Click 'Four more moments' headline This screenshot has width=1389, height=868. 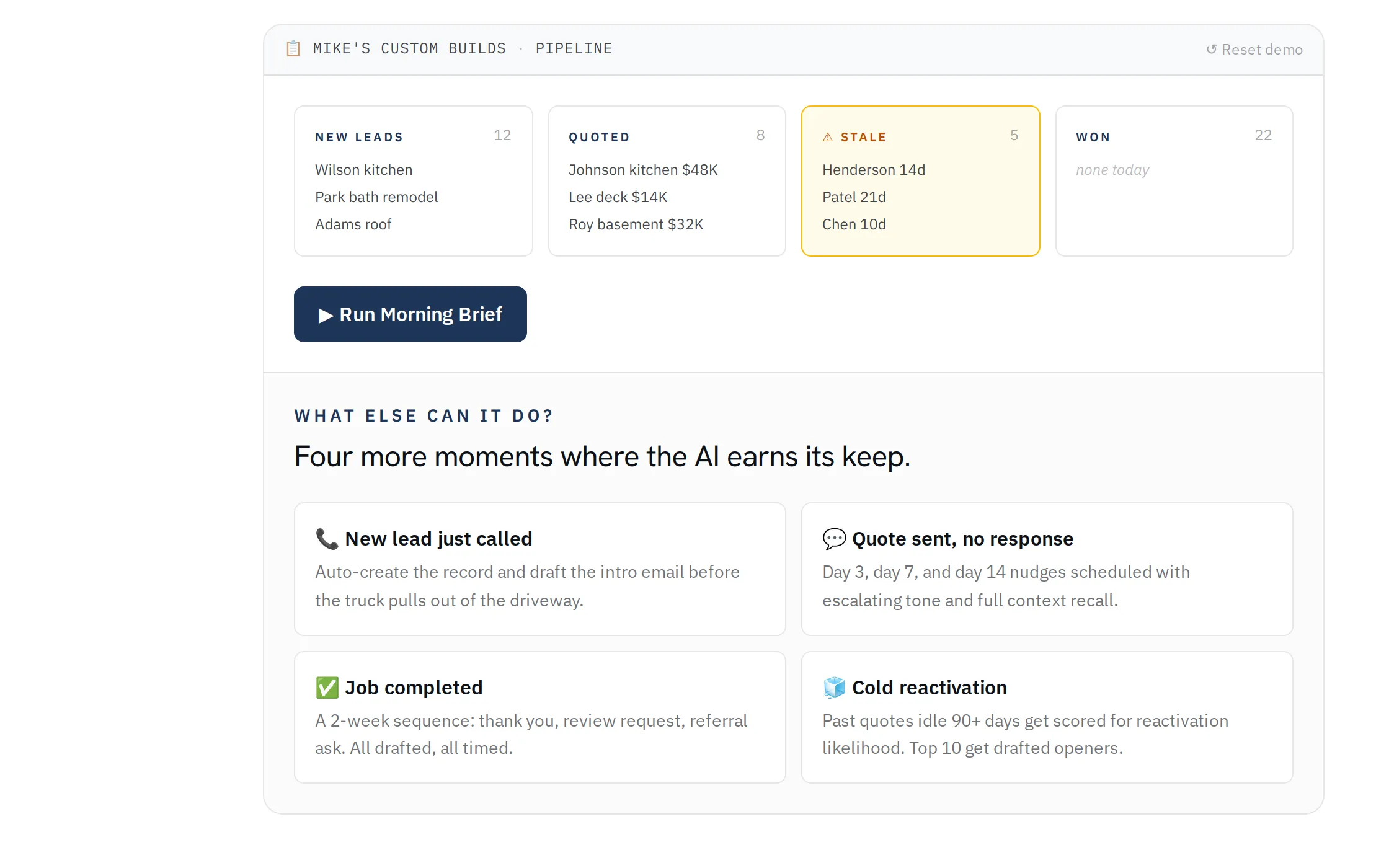click(x=602, y=457)
